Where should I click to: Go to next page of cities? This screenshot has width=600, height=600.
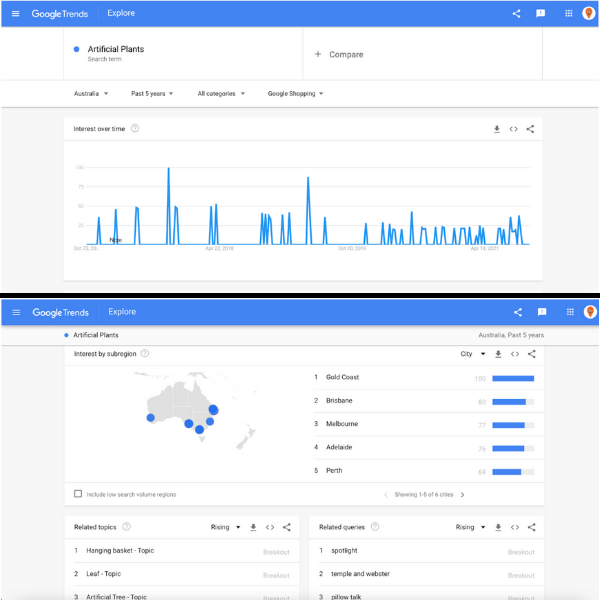[x=462, y=494]
